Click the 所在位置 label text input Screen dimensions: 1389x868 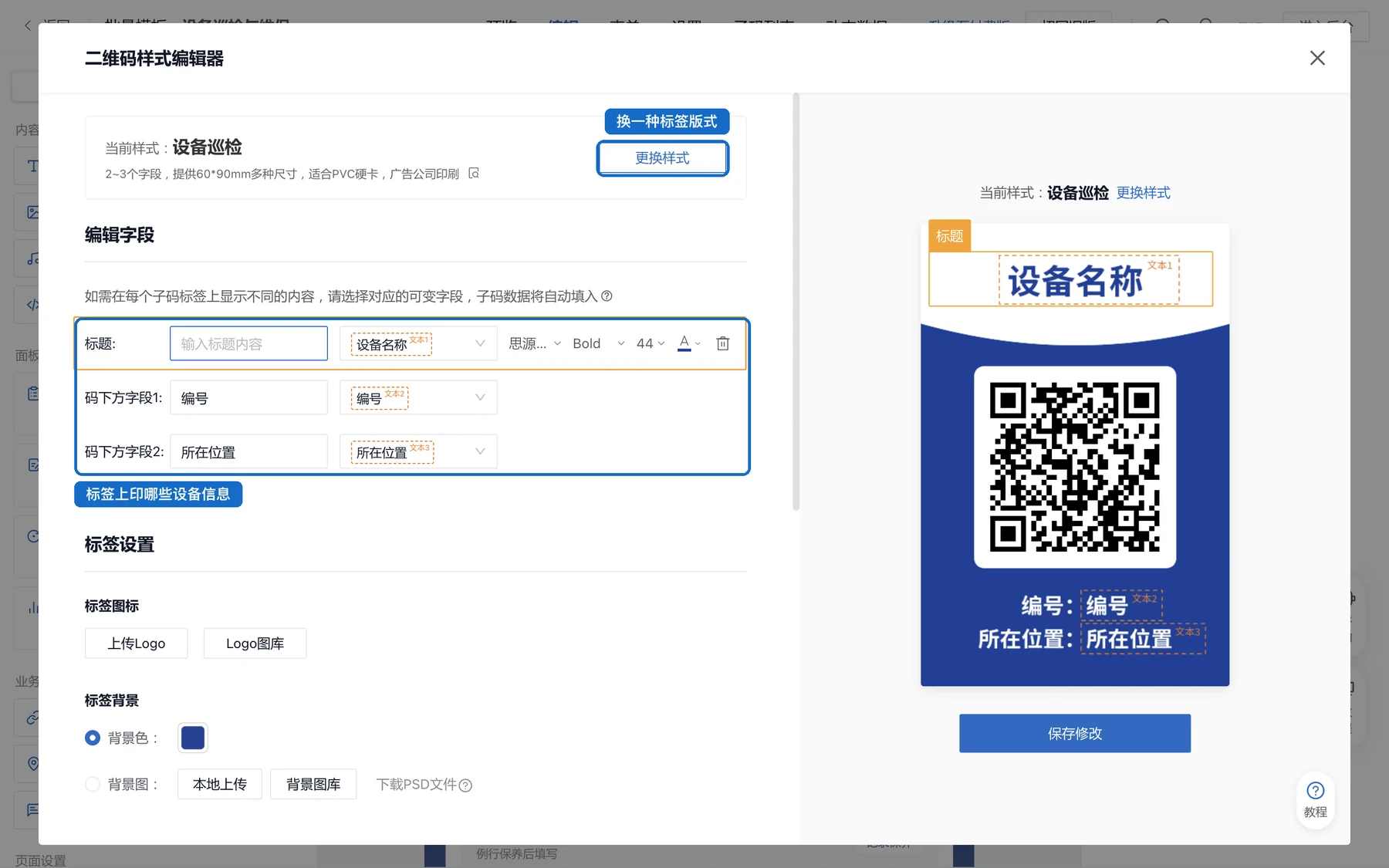248,451
